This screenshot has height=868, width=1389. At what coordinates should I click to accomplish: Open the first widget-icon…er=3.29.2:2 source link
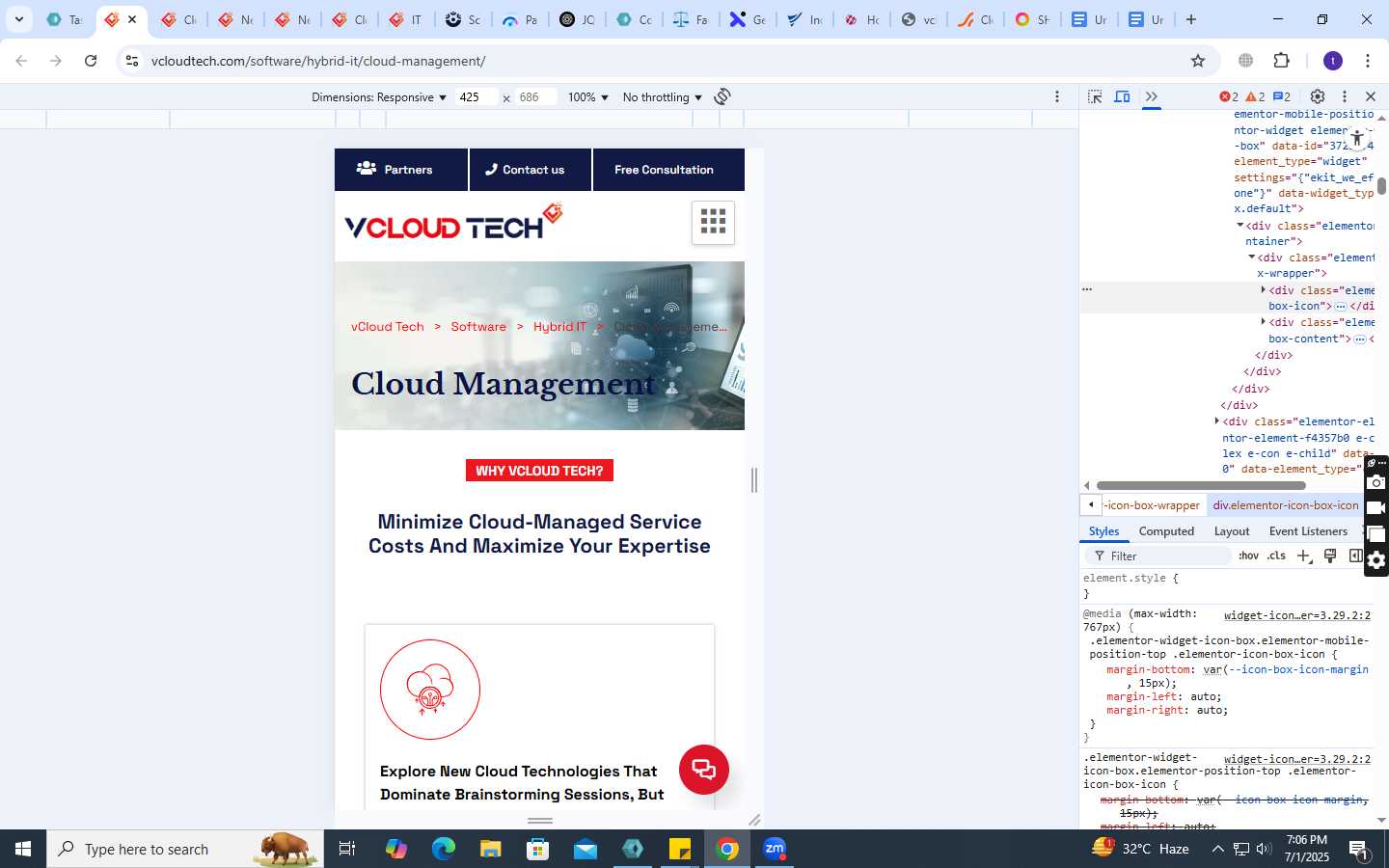pyautogui.click(x=1297, y=615)
